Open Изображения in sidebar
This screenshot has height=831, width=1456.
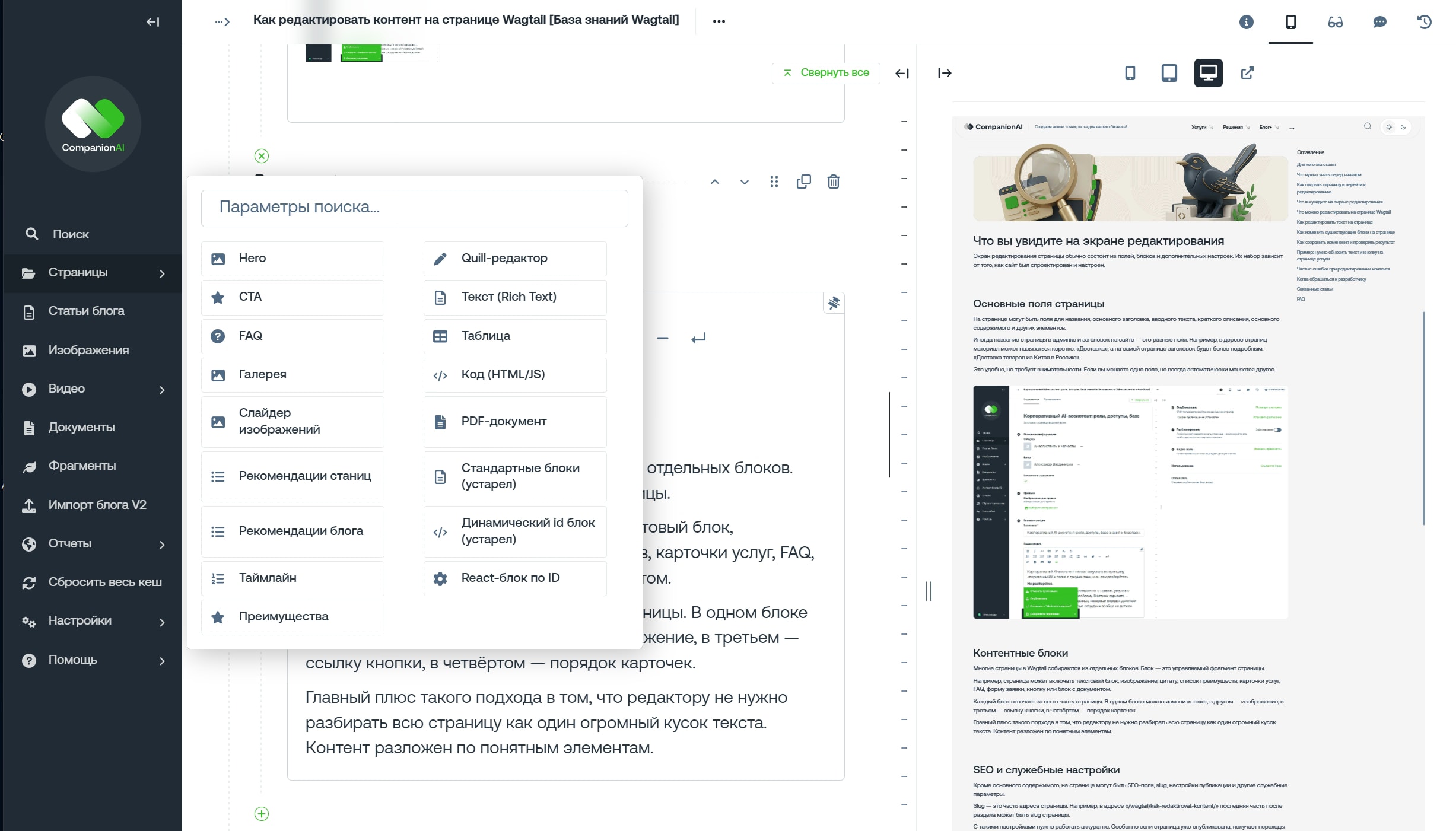click(93, 351)
